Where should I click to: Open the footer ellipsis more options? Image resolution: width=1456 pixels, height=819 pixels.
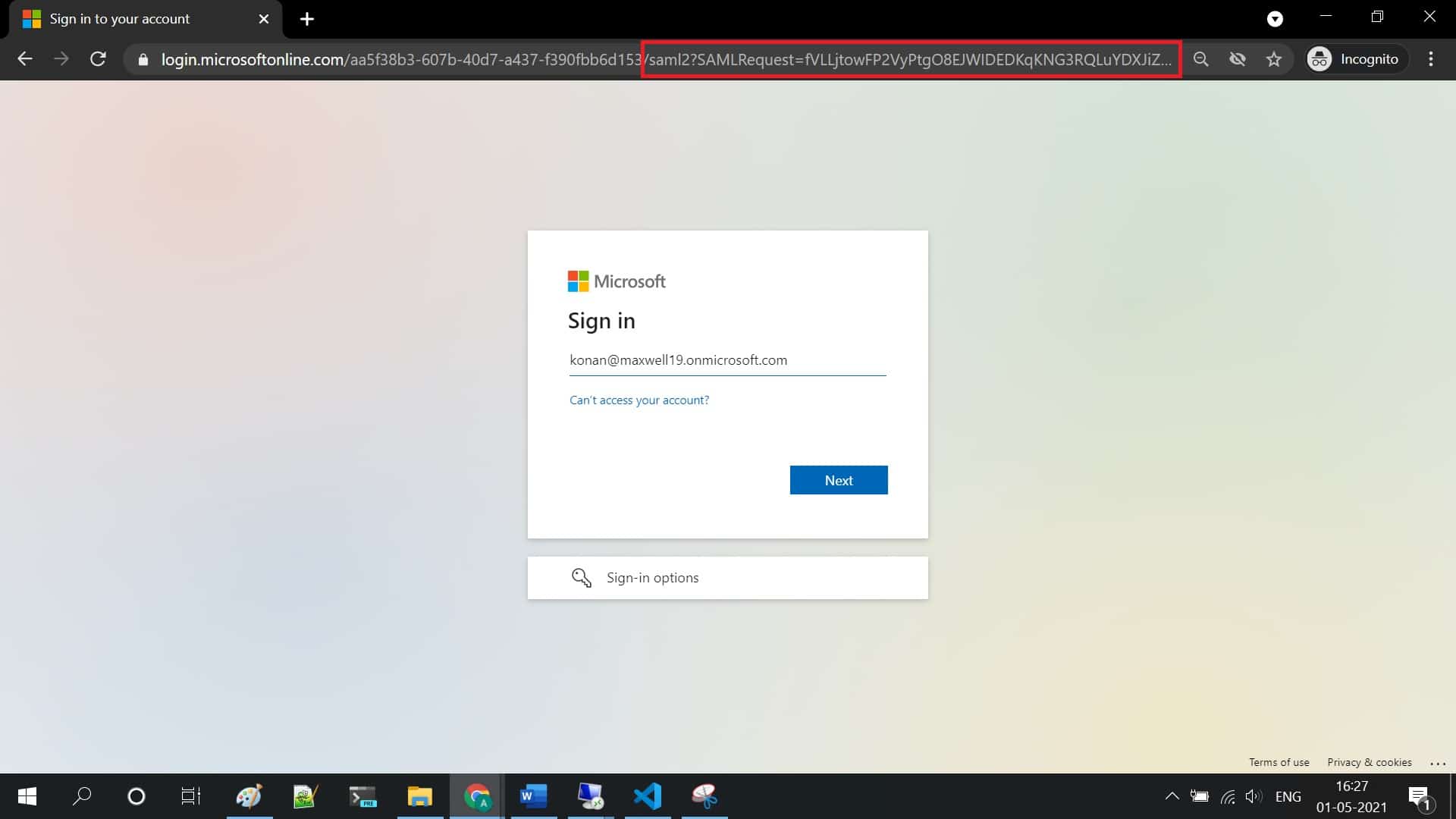(1438, 764)
